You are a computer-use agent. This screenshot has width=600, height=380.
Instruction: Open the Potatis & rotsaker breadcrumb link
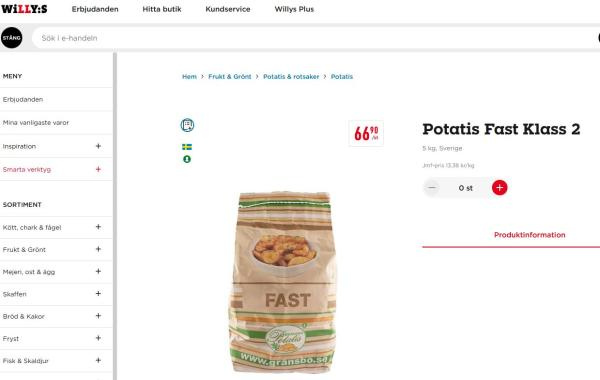pyautogui.click(x=291, y=77)
